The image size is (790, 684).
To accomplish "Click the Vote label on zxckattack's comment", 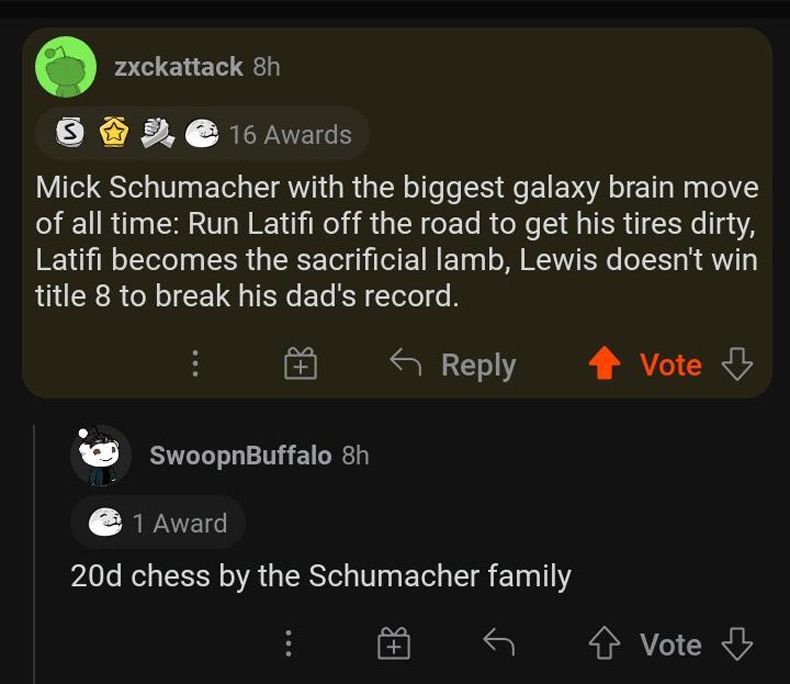I will coord(670,365).
